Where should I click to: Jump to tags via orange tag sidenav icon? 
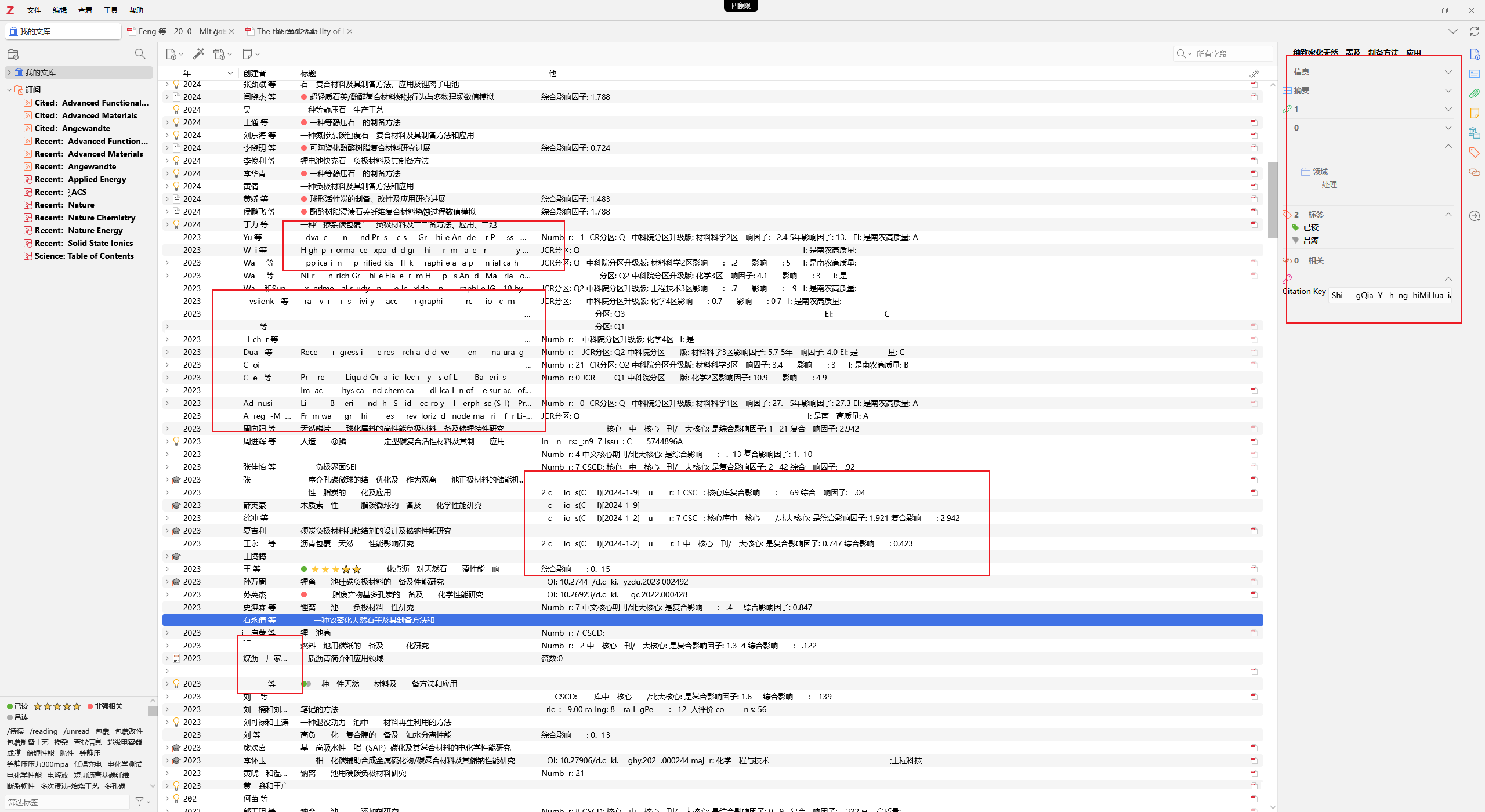(x=1474, y=153)
